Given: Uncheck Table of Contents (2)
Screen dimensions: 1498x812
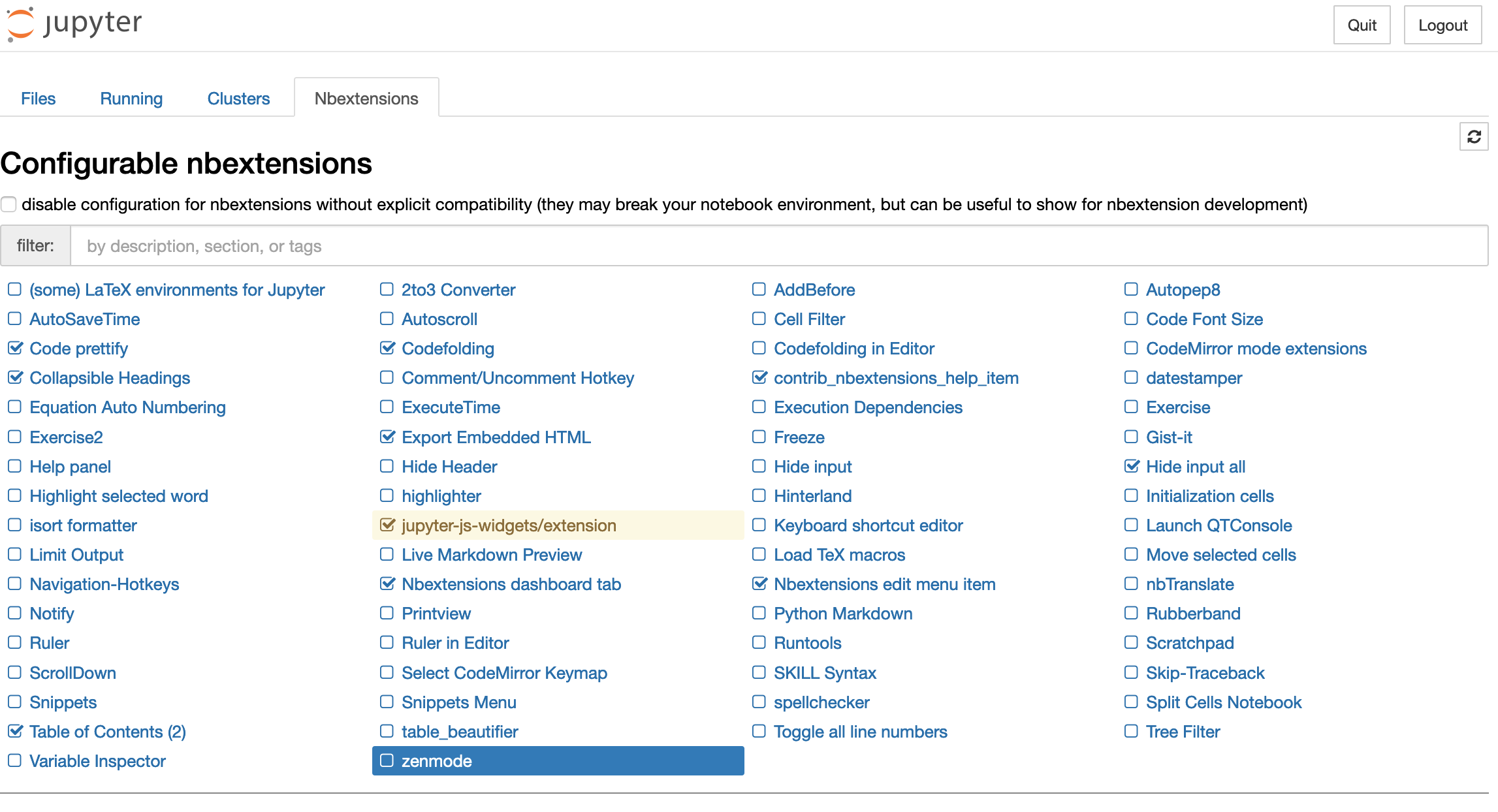Looking at the screenshot, I should pos(15,731).
